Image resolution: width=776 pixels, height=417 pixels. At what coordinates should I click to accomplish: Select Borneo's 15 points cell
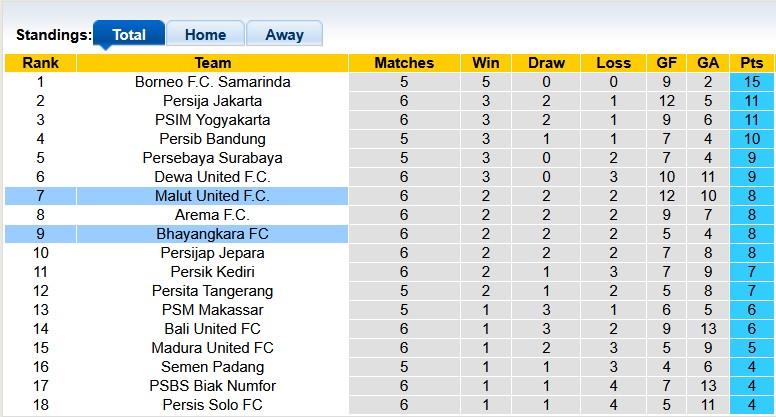[751, 82]
